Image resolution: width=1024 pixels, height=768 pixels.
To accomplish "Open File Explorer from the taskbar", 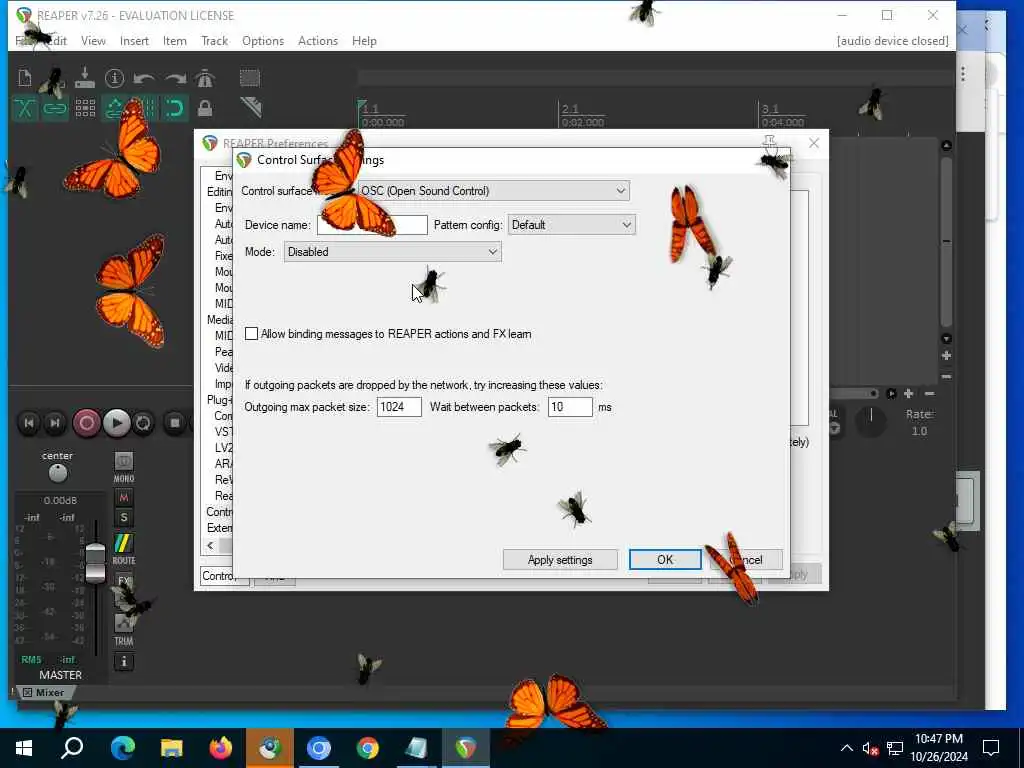I will [172, 748].
